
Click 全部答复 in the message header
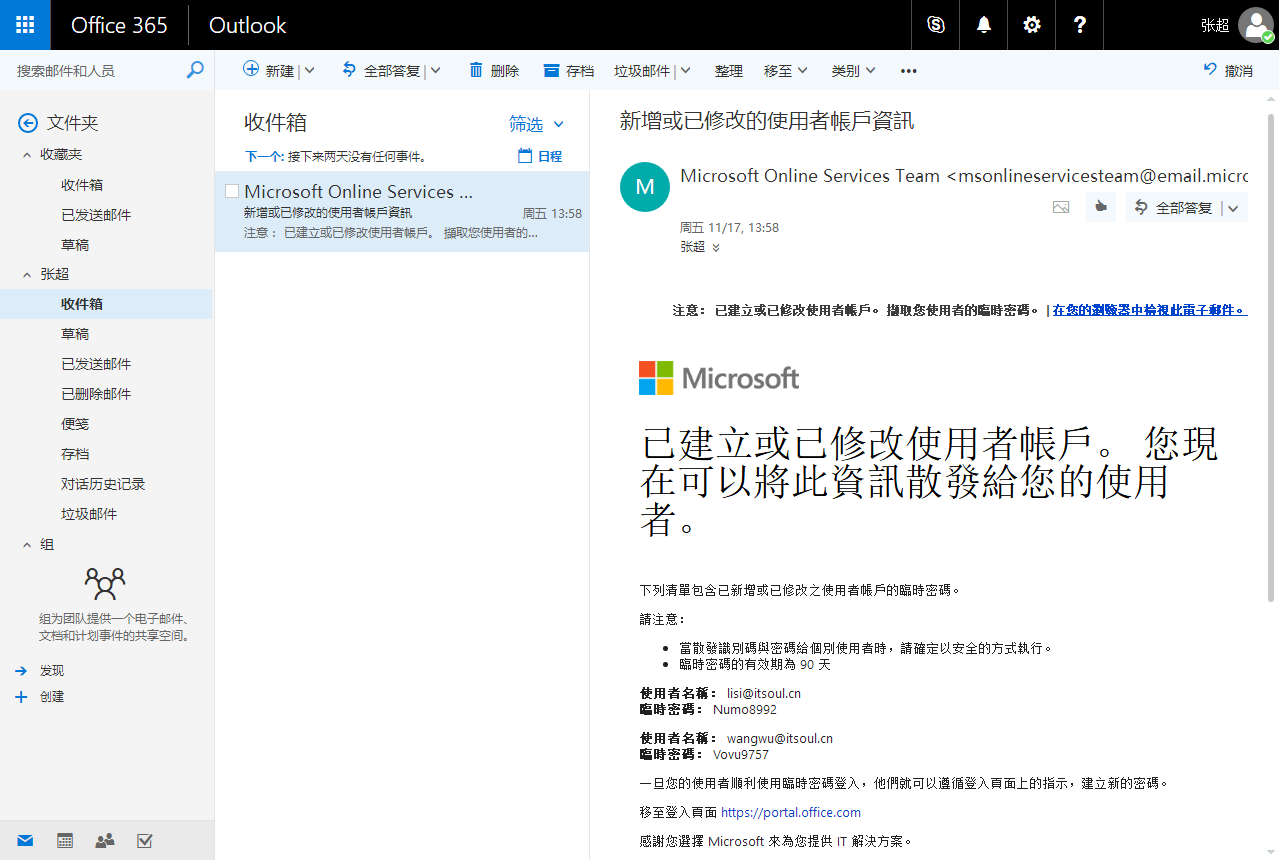pos(1173,207)
